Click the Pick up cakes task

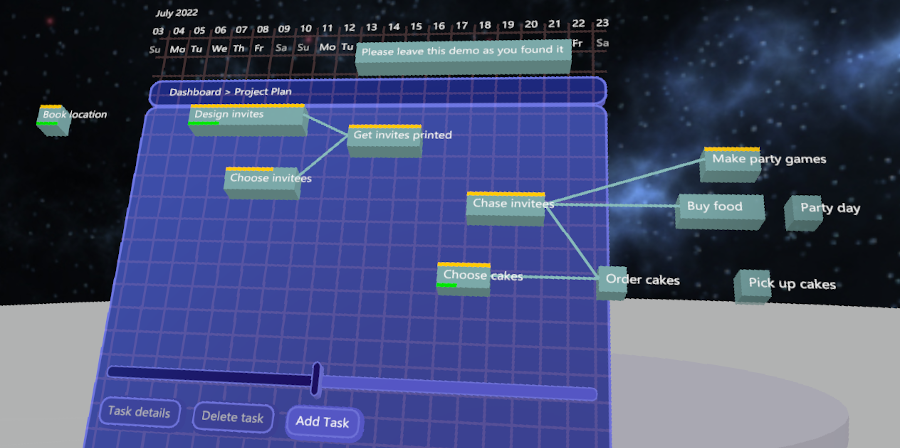752,286
